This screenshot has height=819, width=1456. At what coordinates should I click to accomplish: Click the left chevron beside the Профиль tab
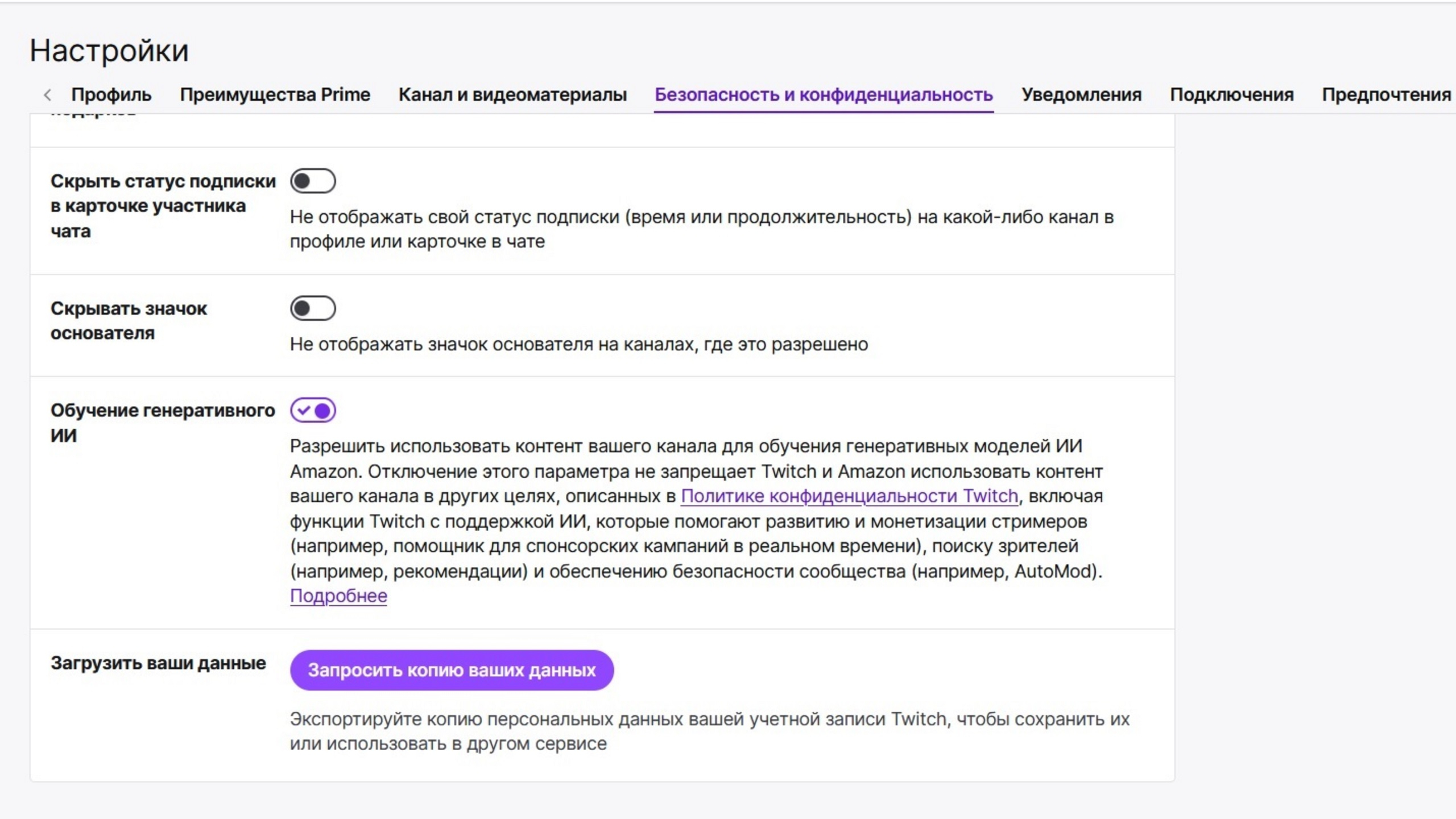click(48, 94)
